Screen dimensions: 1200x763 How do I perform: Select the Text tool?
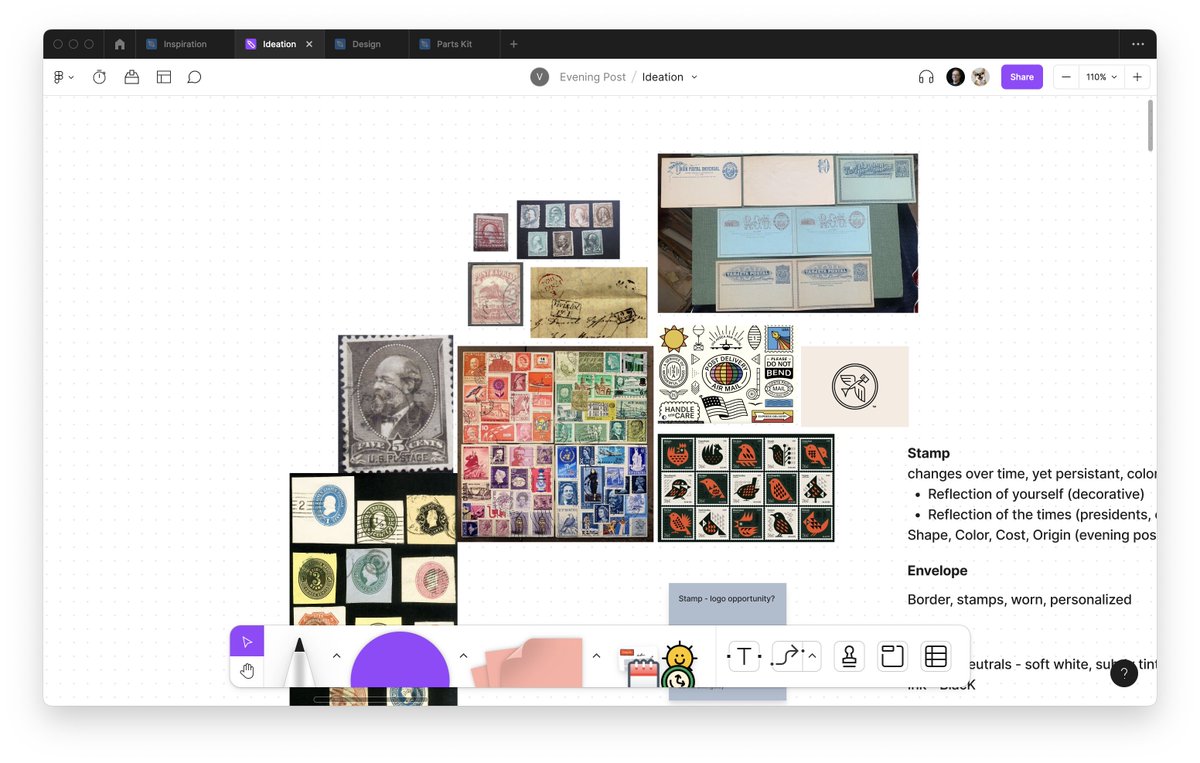tap(744, 656)
